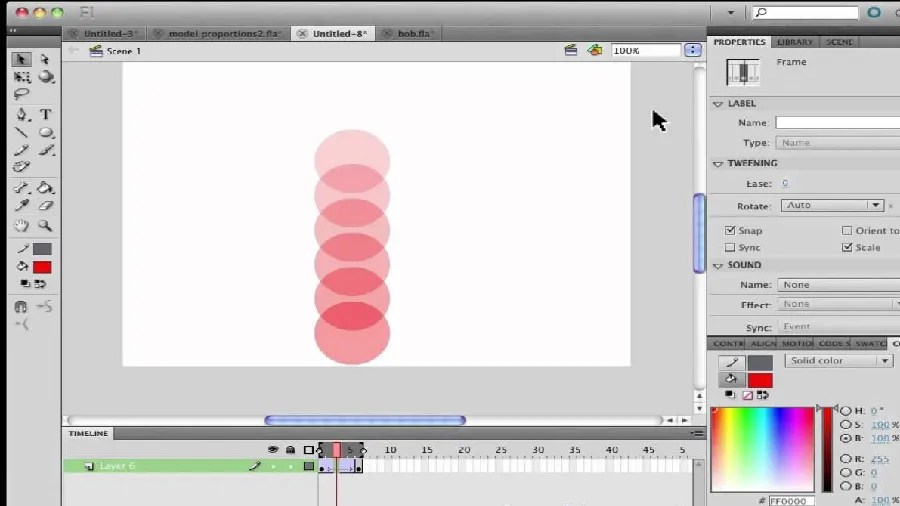The image size is (900, 506).
Task: Select the Selection arrow tool
Action: click(21, 59)
